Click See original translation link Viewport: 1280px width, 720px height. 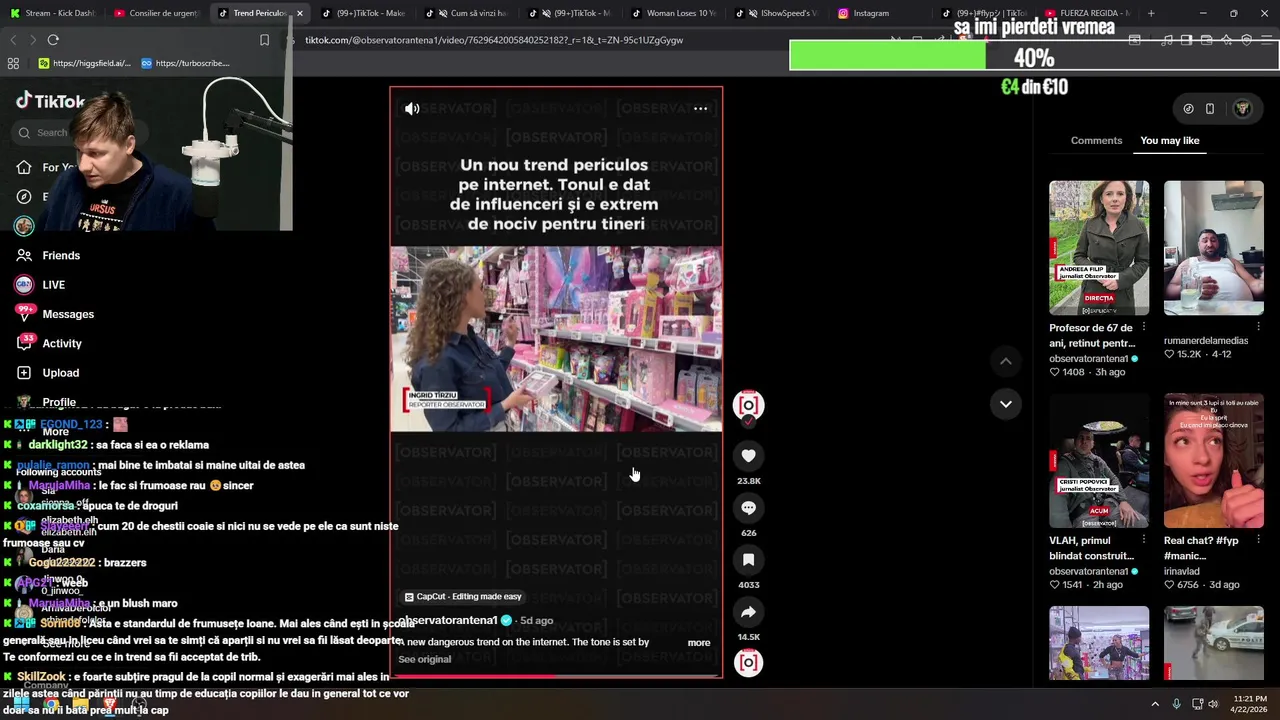[x=424, y=659]
